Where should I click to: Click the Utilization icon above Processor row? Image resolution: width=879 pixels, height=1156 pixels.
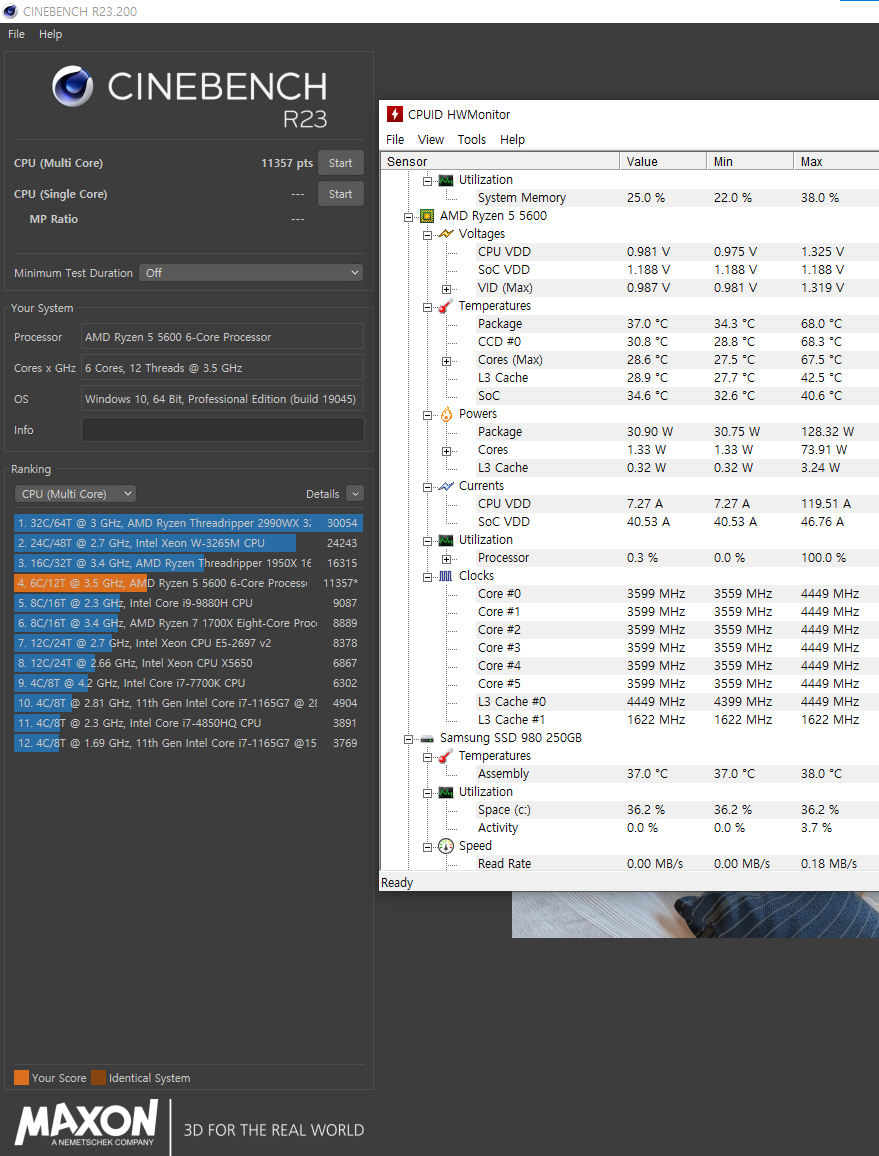coord(446,540)
